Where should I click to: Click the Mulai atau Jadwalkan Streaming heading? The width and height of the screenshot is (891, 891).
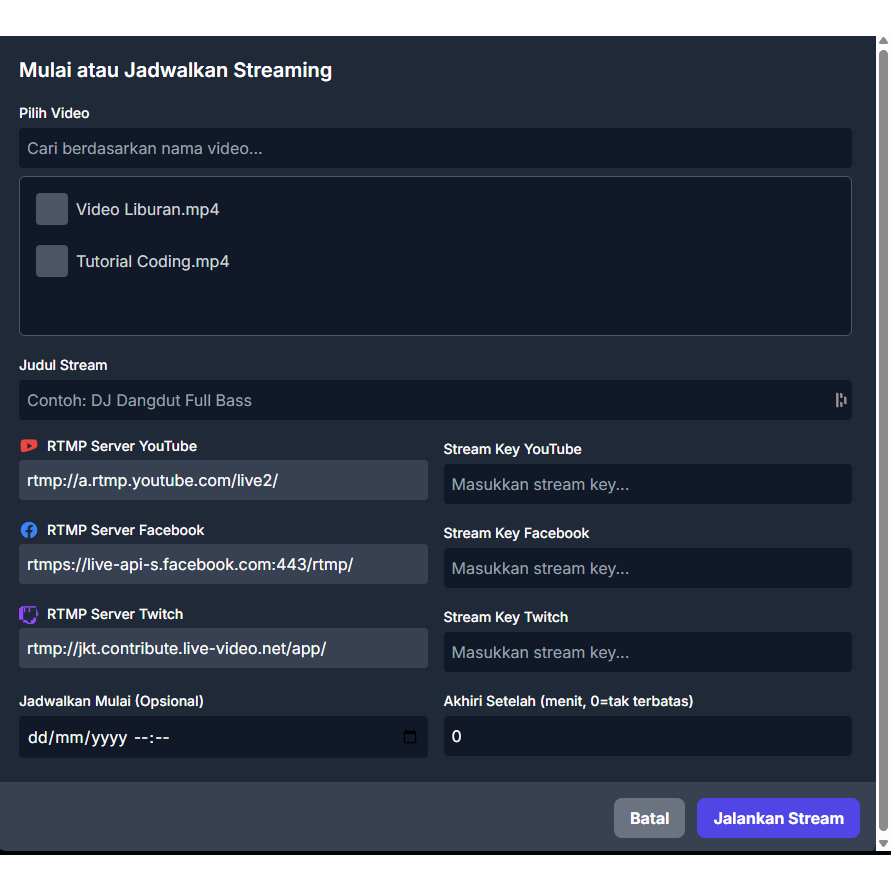pos(175,70)
